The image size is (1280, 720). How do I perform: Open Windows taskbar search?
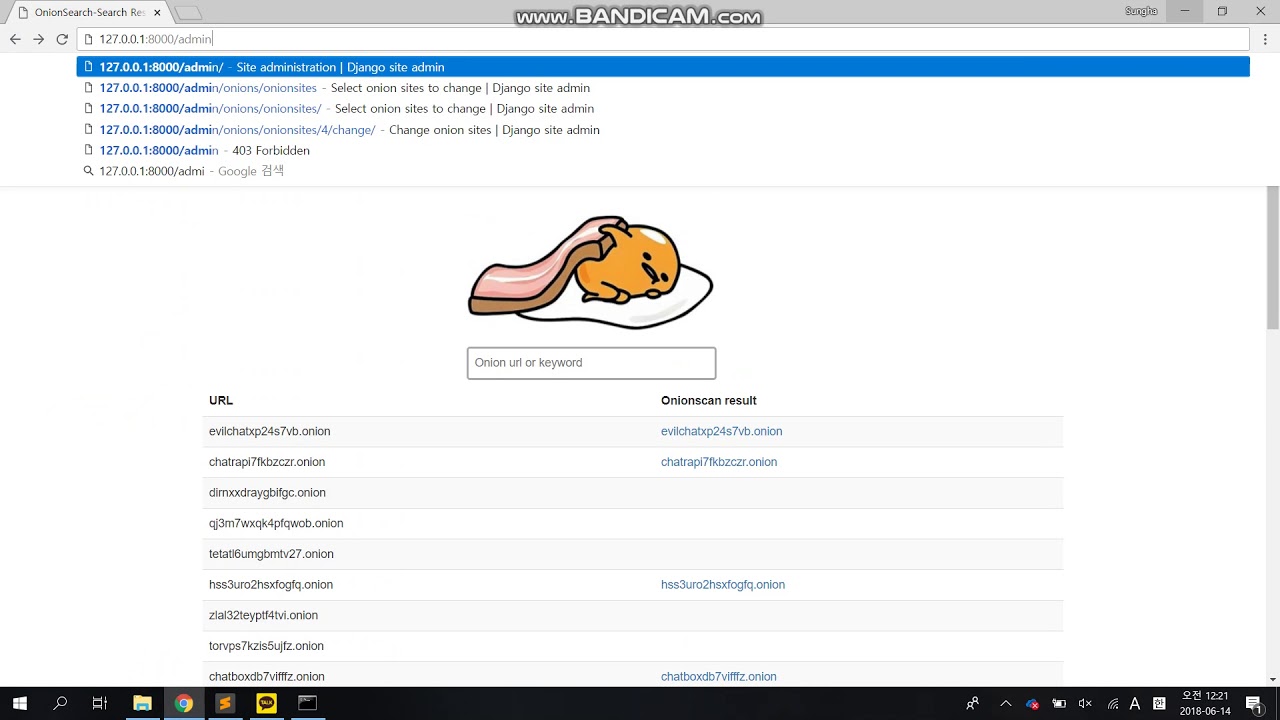point(60,703)
